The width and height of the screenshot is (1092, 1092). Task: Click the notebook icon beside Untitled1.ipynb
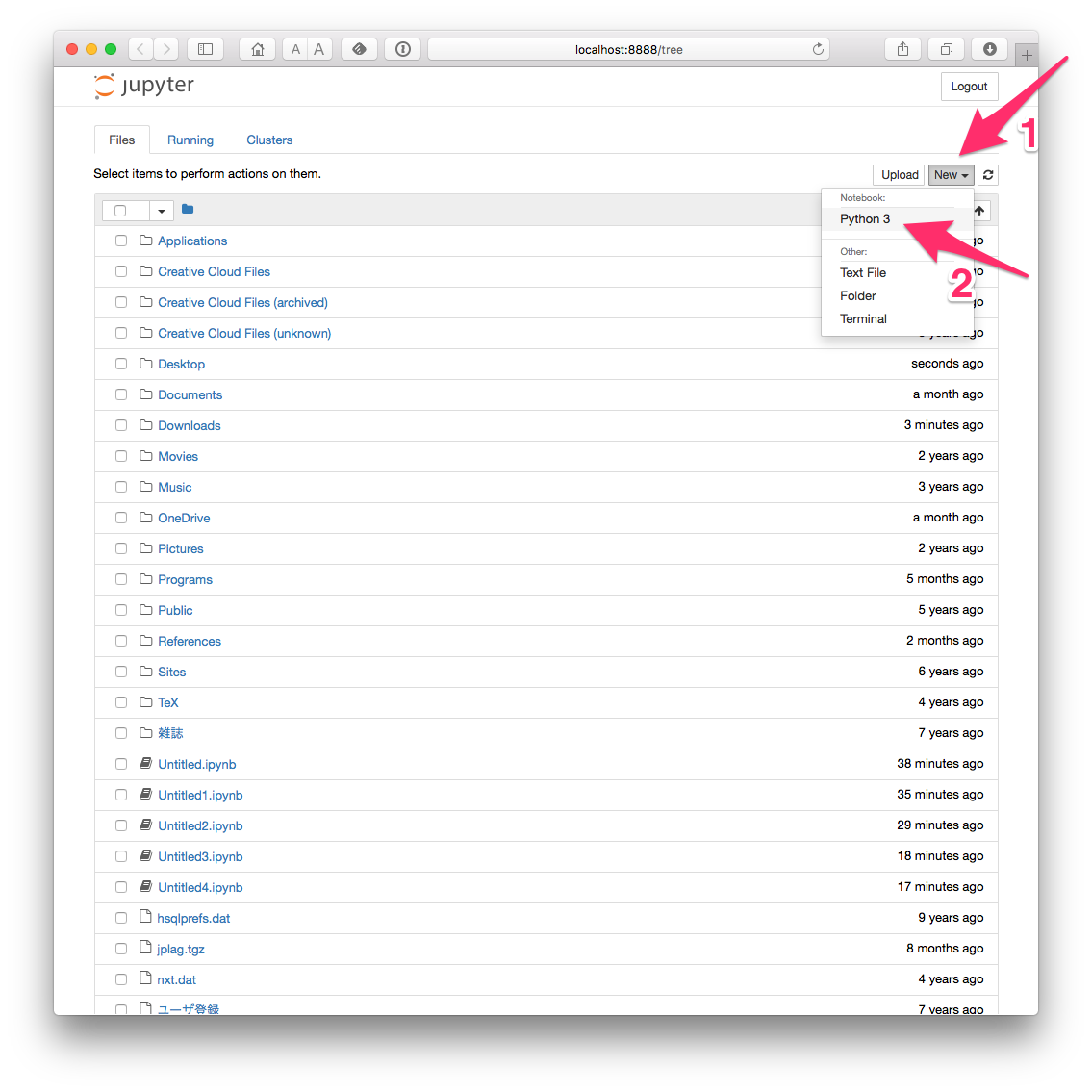coord(144,794)
